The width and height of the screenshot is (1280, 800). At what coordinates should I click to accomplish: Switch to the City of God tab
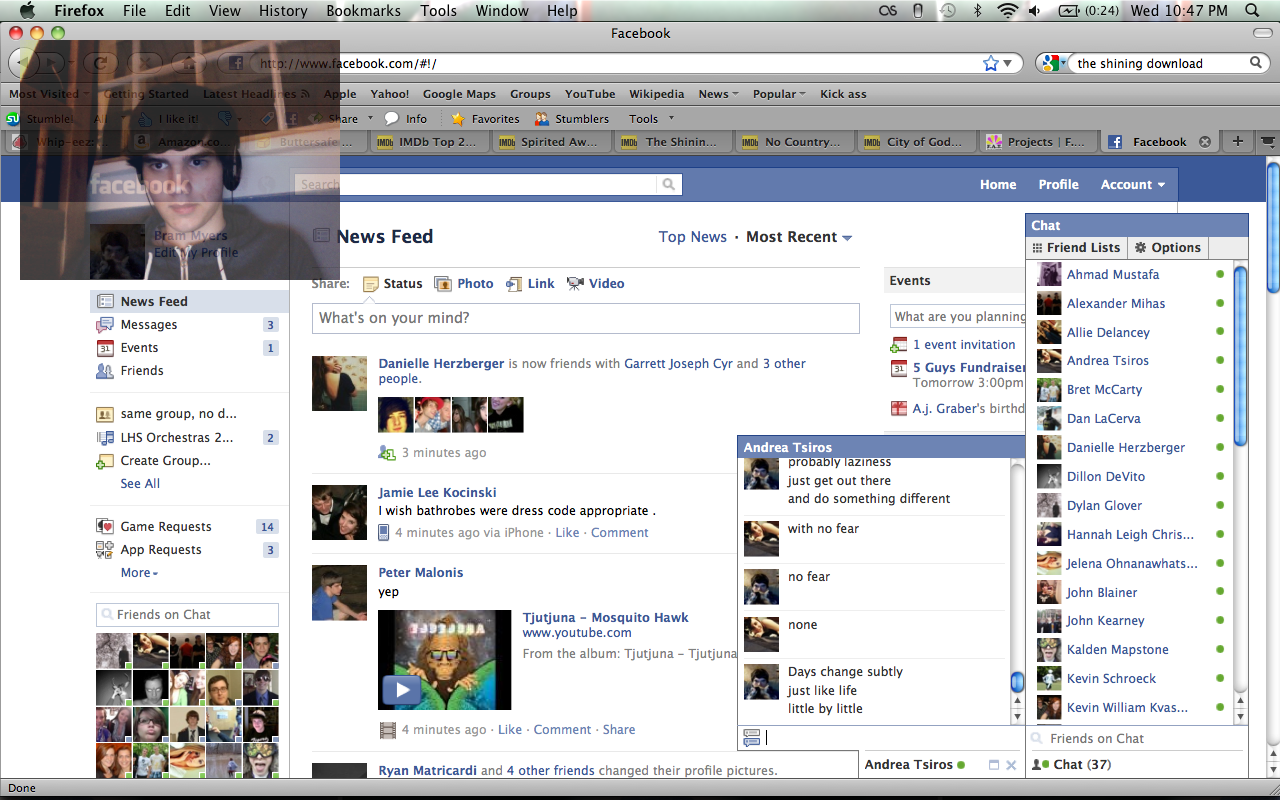916,142
